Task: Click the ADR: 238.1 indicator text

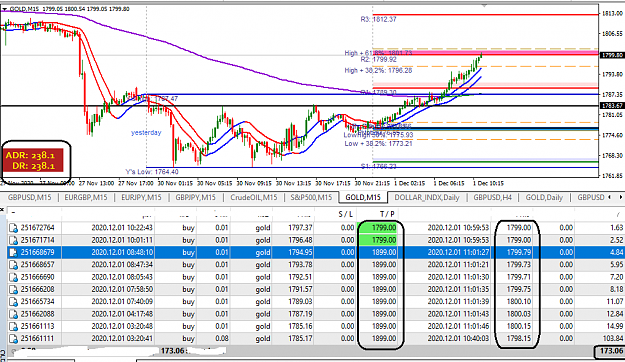Action: pyautogui.click(x=30, y=155)
